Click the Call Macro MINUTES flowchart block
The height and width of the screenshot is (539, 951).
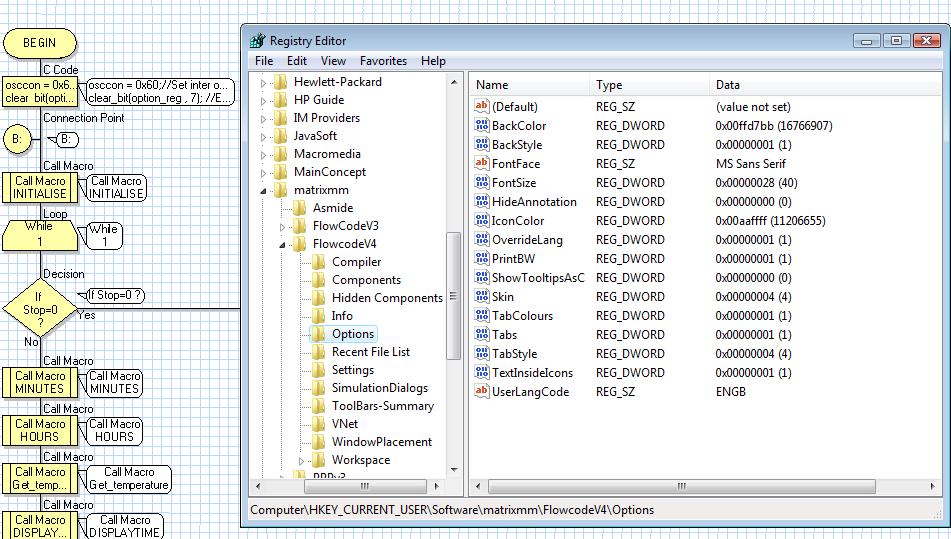[39, 383]
